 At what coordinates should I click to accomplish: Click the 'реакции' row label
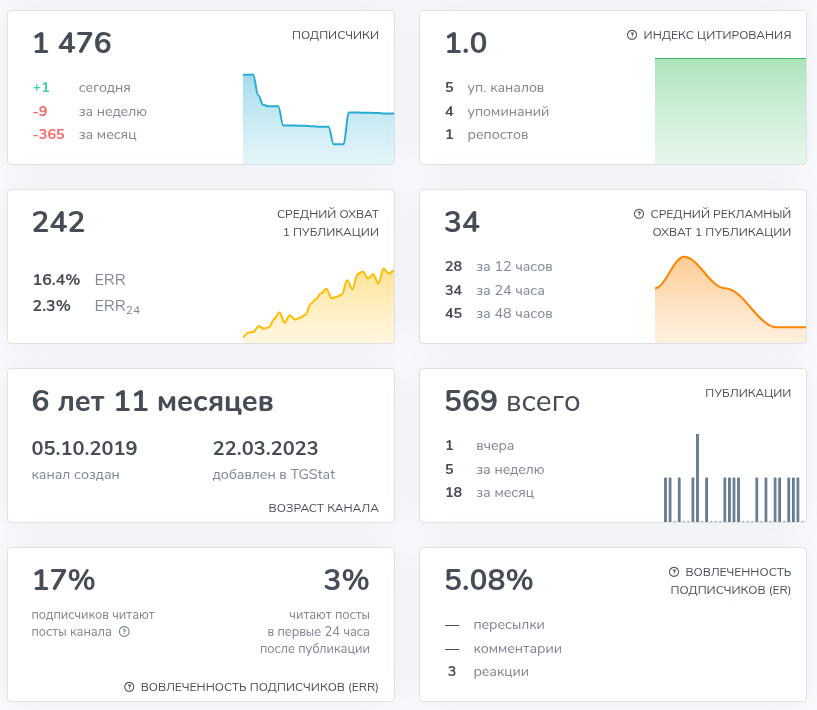click(x=501, y=672)
